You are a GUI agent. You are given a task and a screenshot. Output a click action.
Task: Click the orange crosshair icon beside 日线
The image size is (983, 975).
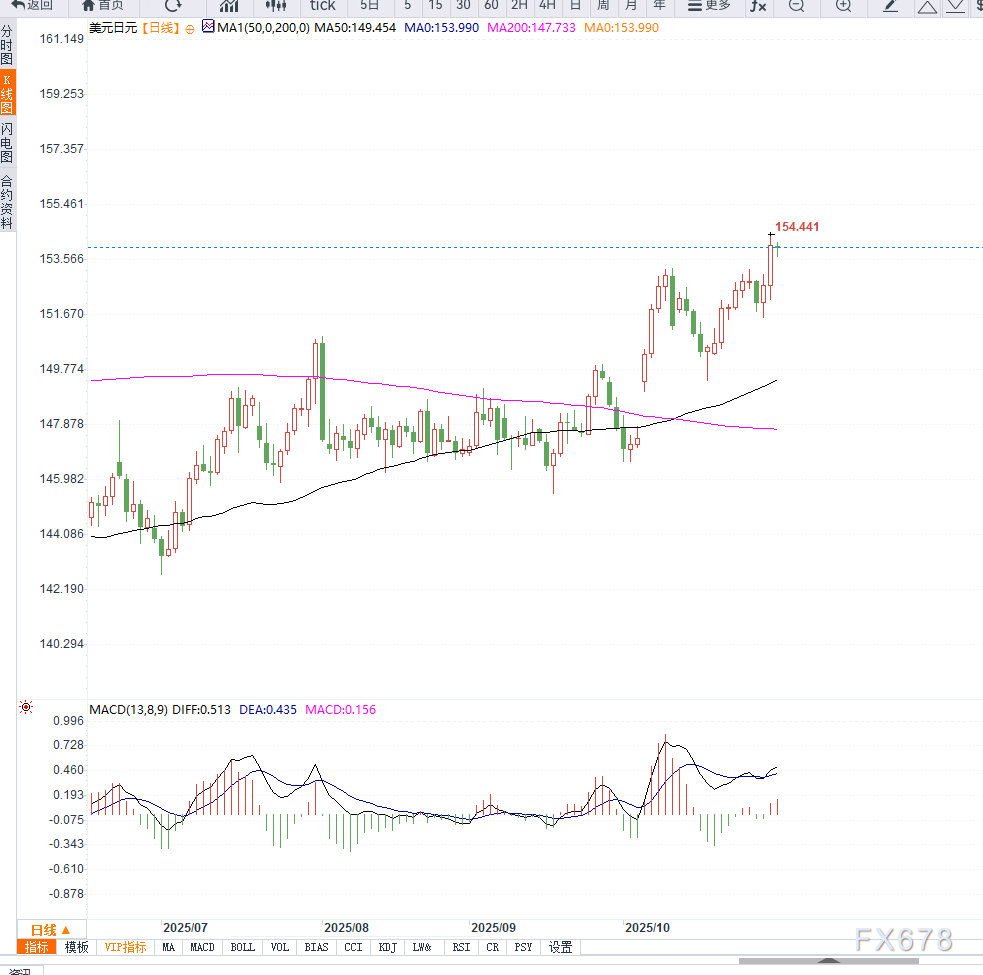[x=189, y=28]
